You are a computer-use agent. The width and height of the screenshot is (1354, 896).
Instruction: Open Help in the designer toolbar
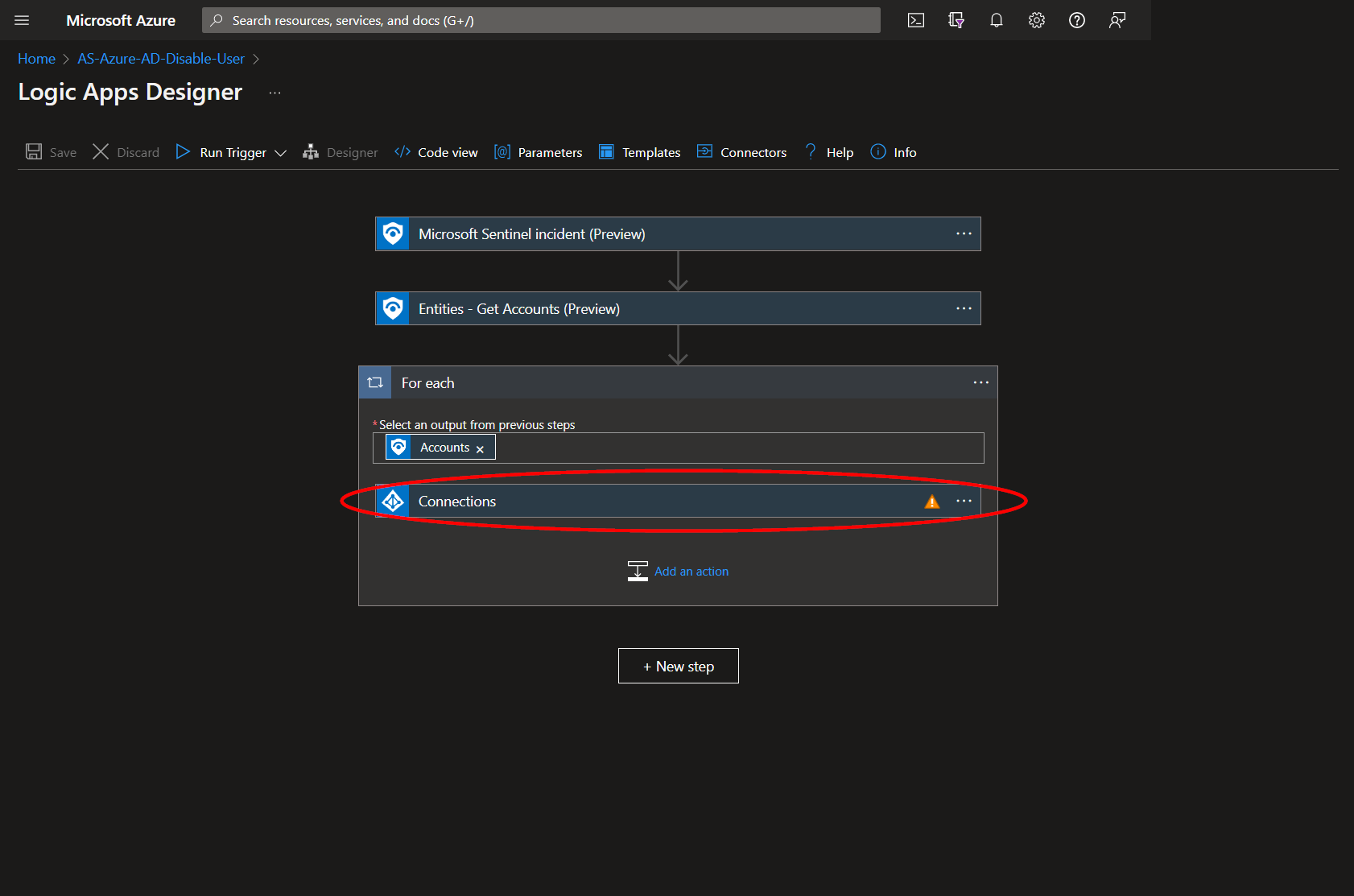click(829, 152)
